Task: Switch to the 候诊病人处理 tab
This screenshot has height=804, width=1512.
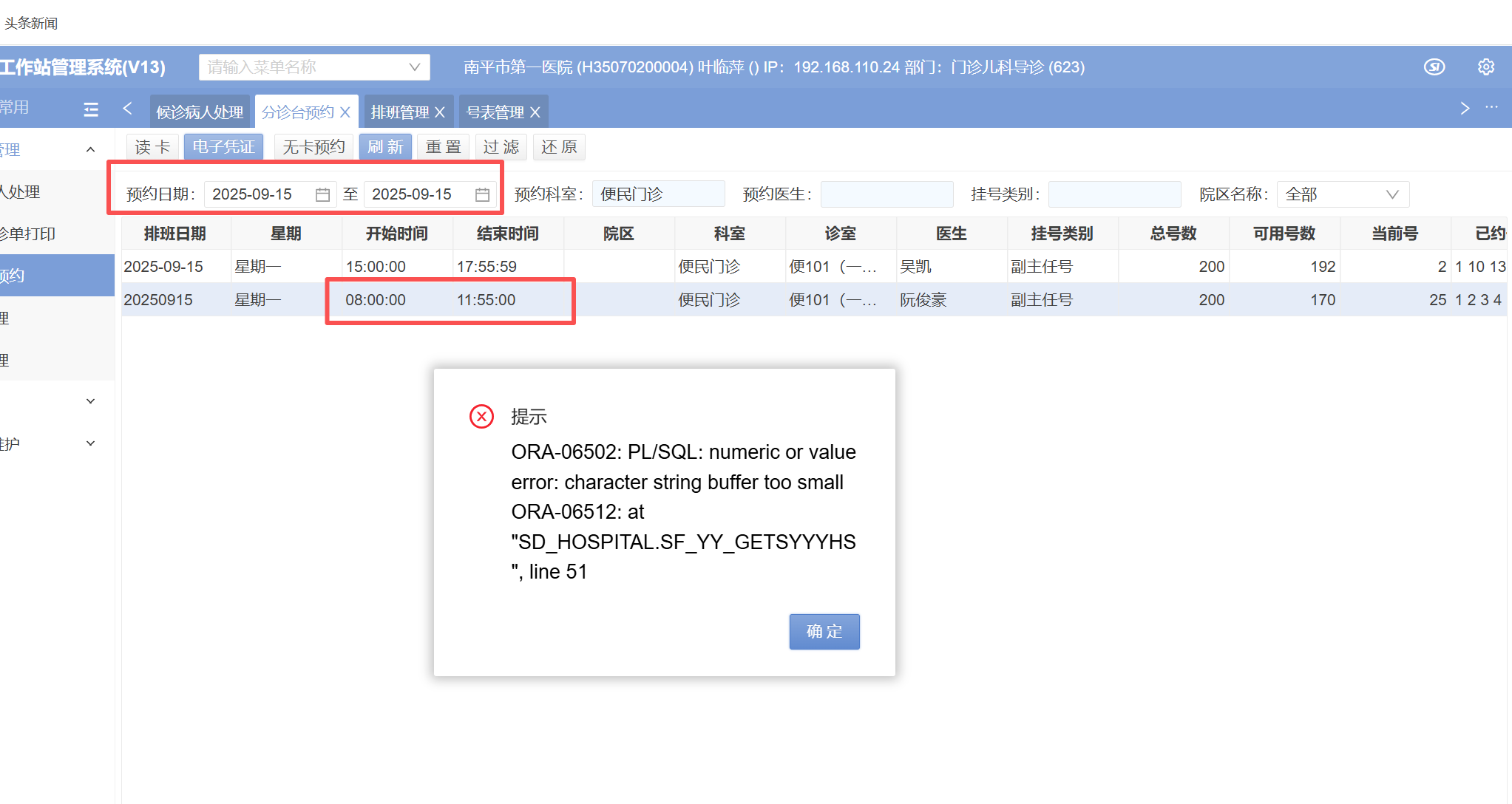Action: pos(200,112)
